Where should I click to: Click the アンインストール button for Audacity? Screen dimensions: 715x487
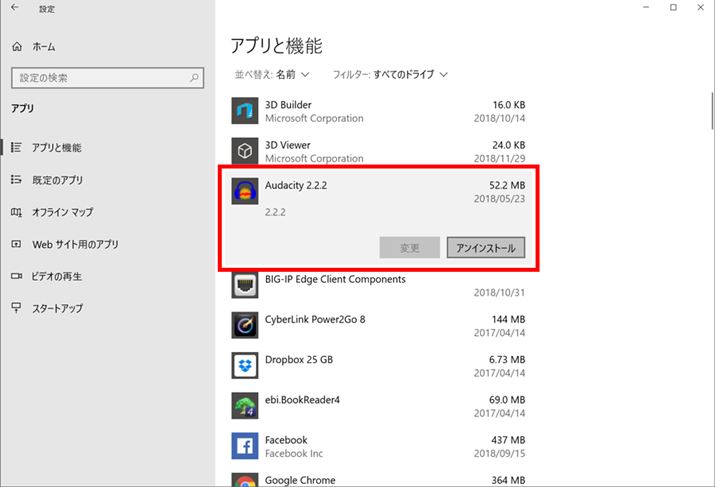pyautogui.click(x=486, y=248)
